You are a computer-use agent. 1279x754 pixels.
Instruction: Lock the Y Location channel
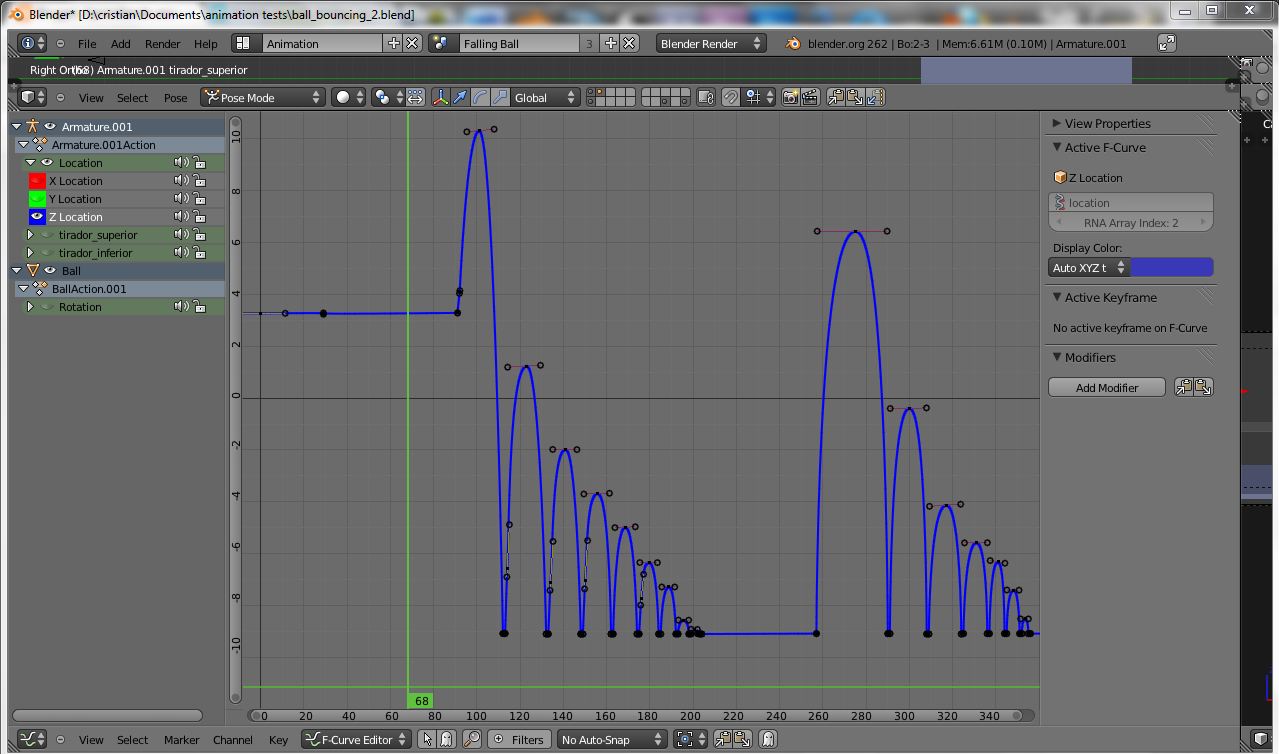200,199
